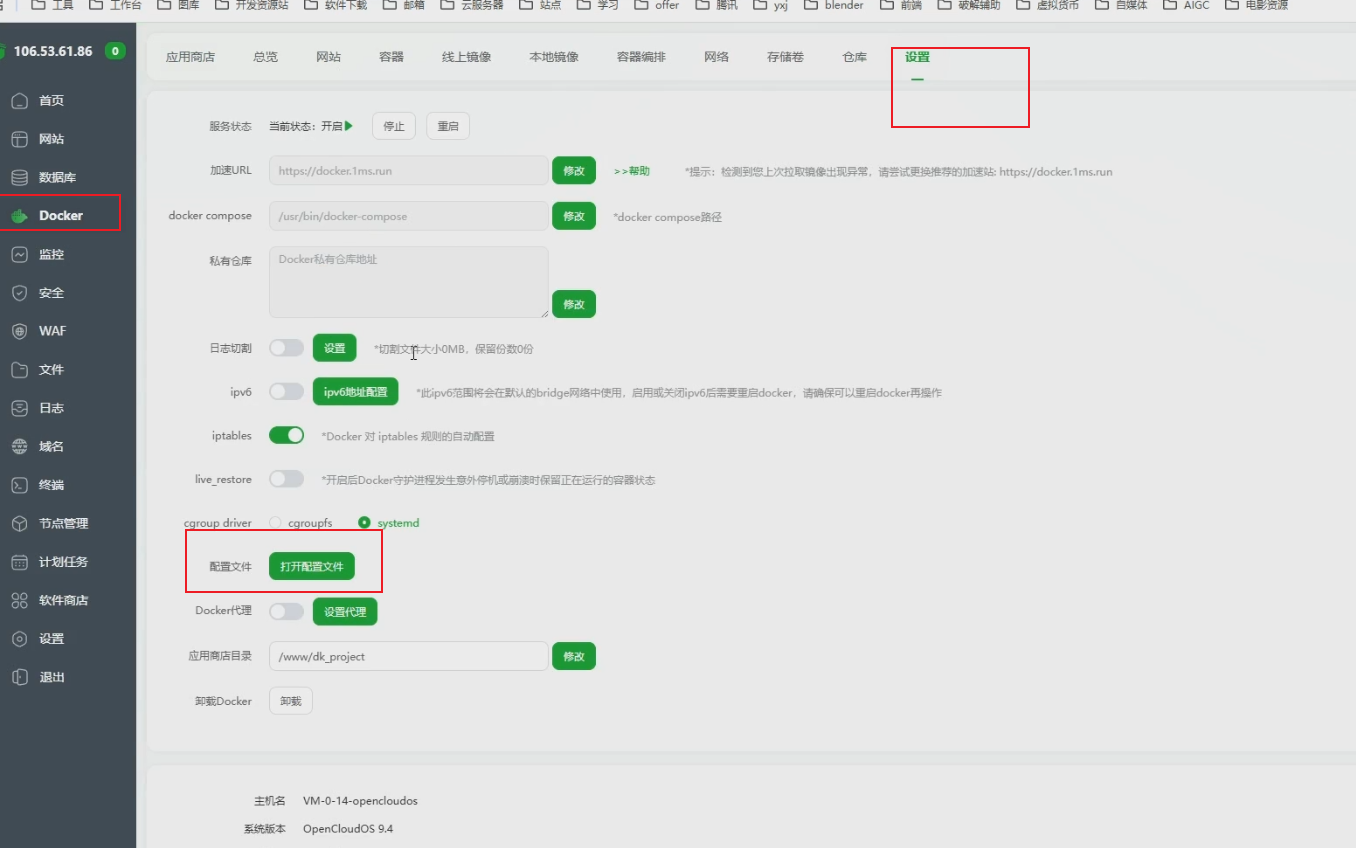The image size is (1356, 848).
Task: Toggle the Docker proxy switch
Action: click(x=286, y=611)
